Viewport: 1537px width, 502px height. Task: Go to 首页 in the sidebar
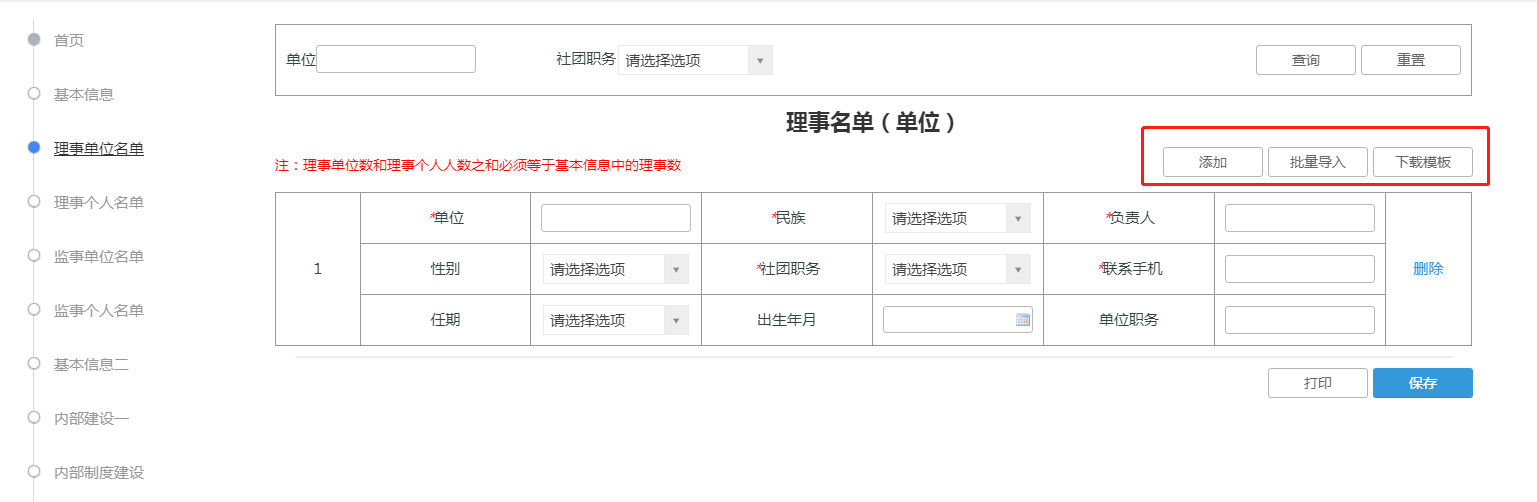click(x=69, y=40)
